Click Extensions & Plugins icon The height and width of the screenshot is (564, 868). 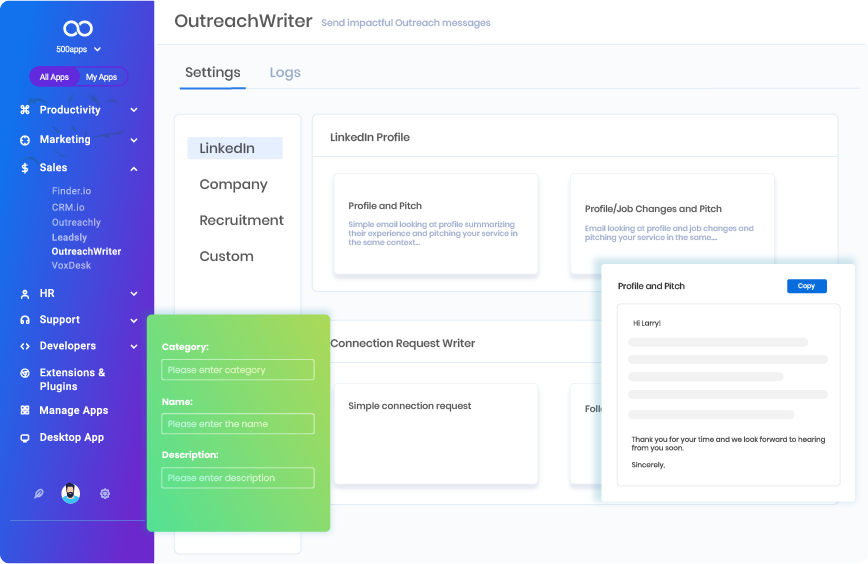25,373
